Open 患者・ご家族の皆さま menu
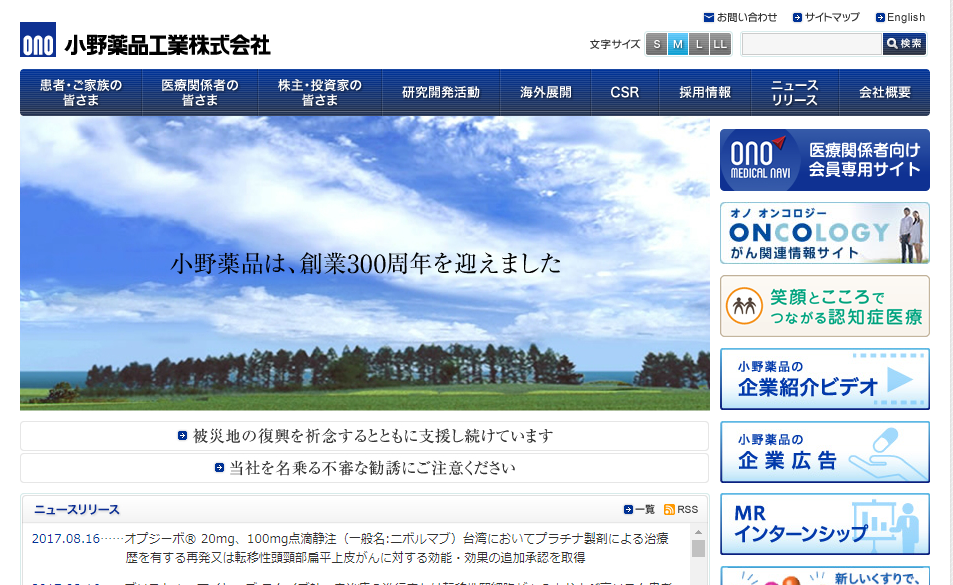Screen dimensions: 953x585 click(81, 92)
